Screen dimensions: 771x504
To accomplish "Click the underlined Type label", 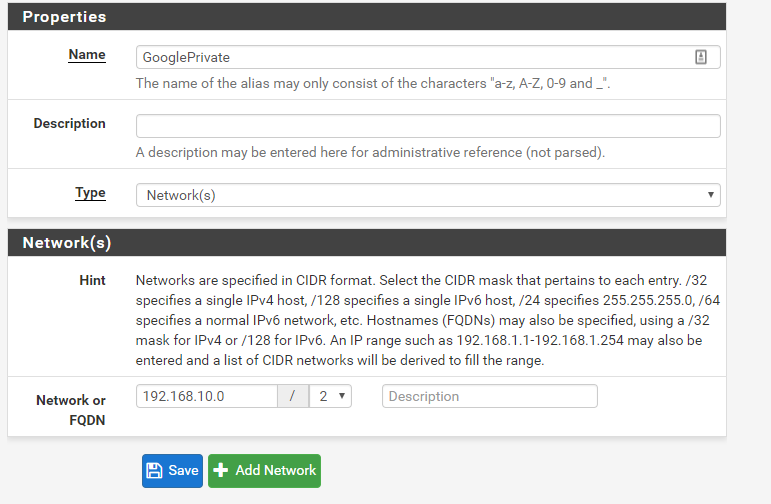I will coord(90,193).
